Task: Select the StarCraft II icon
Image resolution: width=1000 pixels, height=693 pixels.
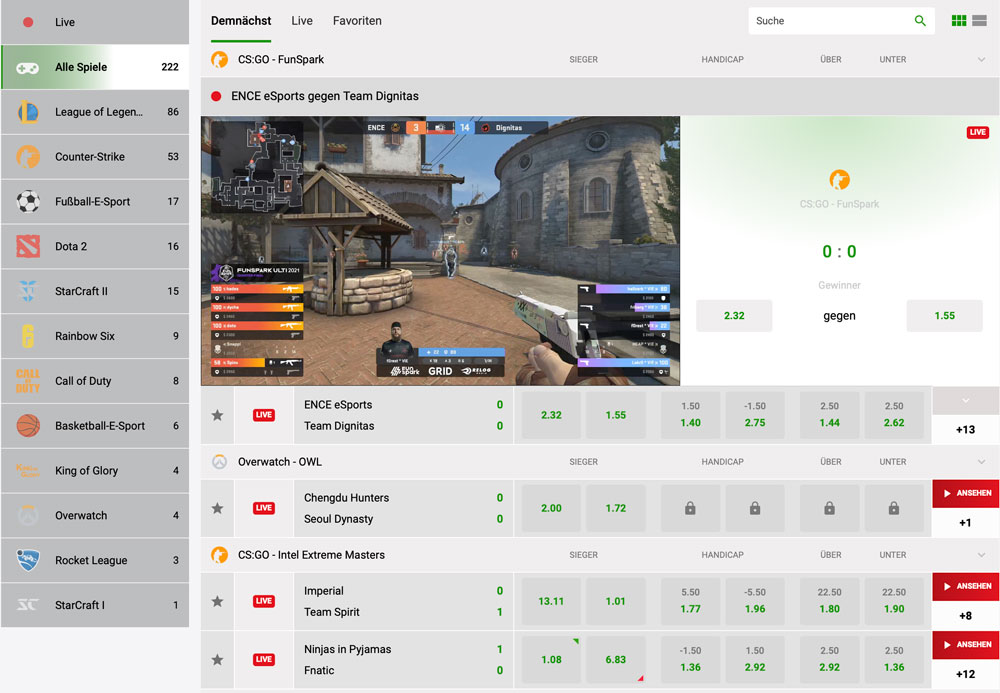Action: tap(27, 291)
